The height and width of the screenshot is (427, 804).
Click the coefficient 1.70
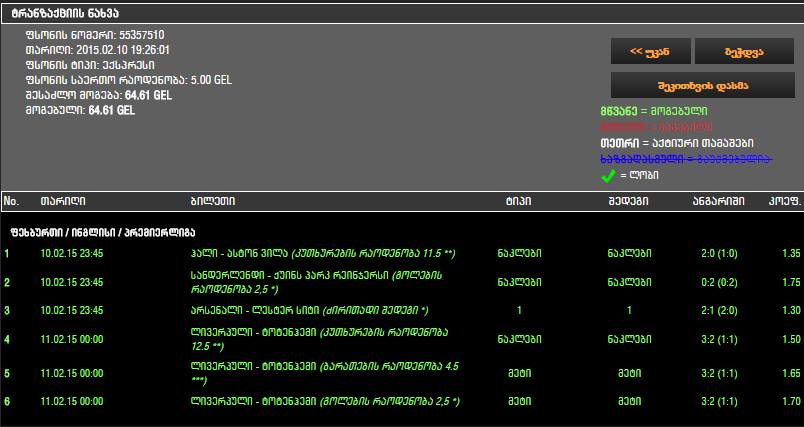tap(791, 401)
